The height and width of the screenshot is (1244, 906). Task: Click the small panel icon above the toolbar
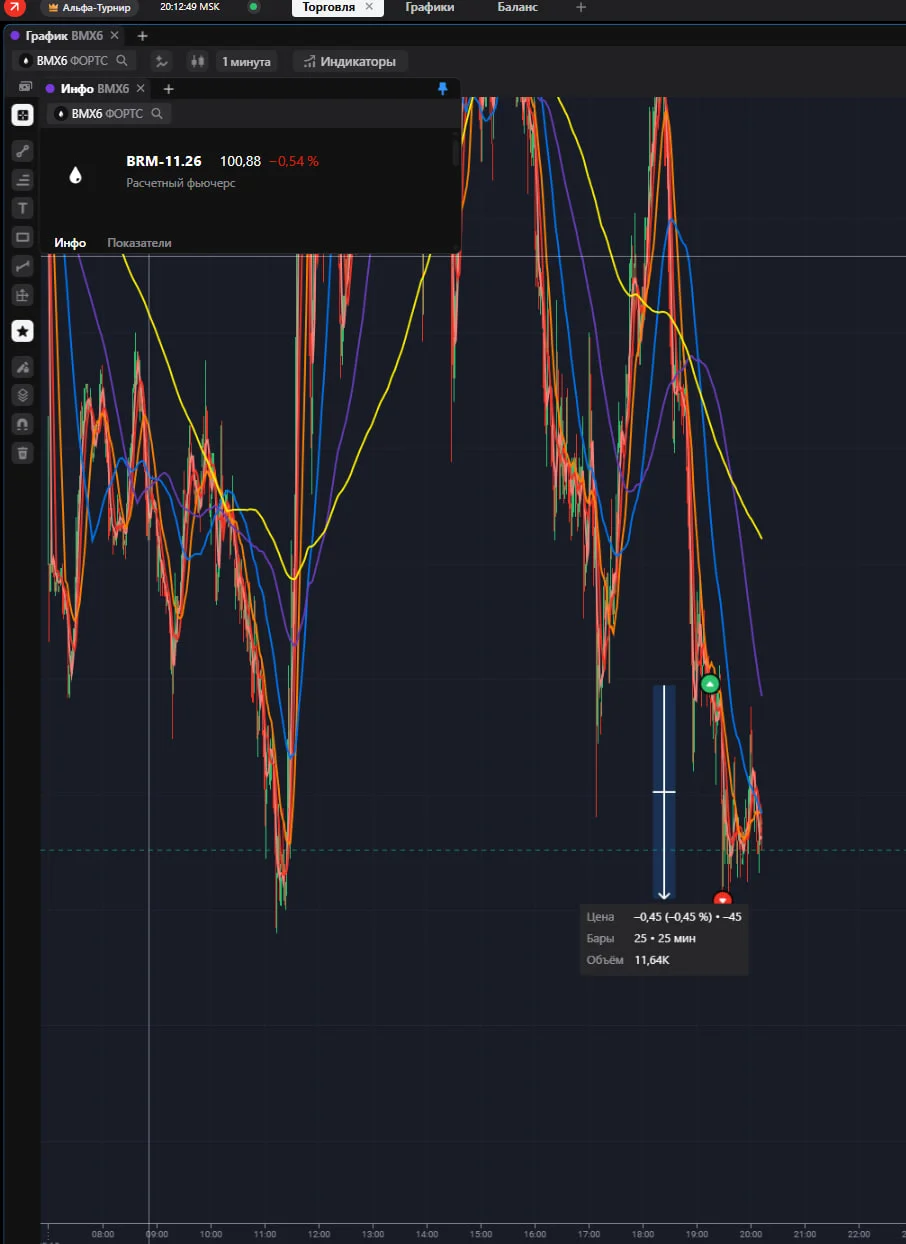pyautogui.click(x=25, y=88)
